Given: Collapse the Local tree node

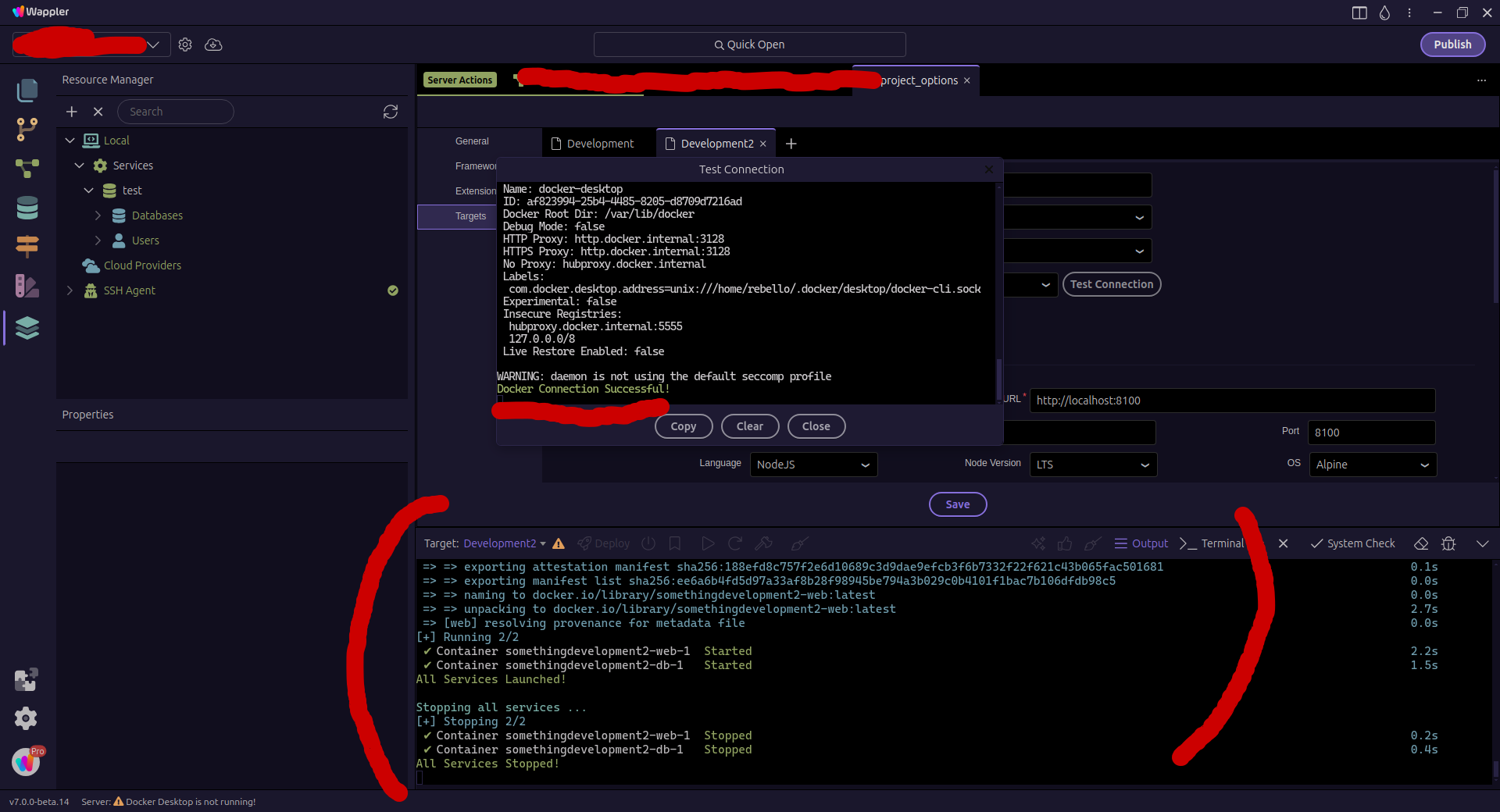Looking at the screenshot, I should [x=70, y=141].
